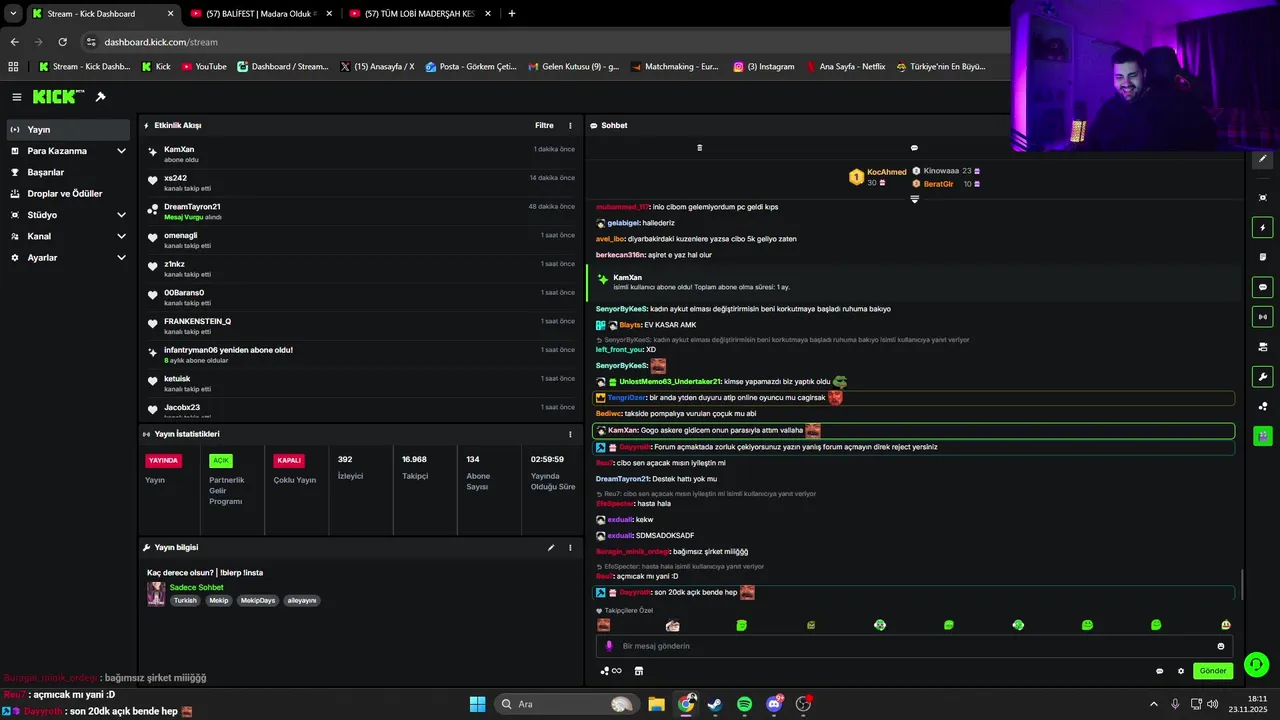Viewport: 1280px width, 720px height.
Task: Click the trash icon in the Sohbet header
Action: click(699, 148)
